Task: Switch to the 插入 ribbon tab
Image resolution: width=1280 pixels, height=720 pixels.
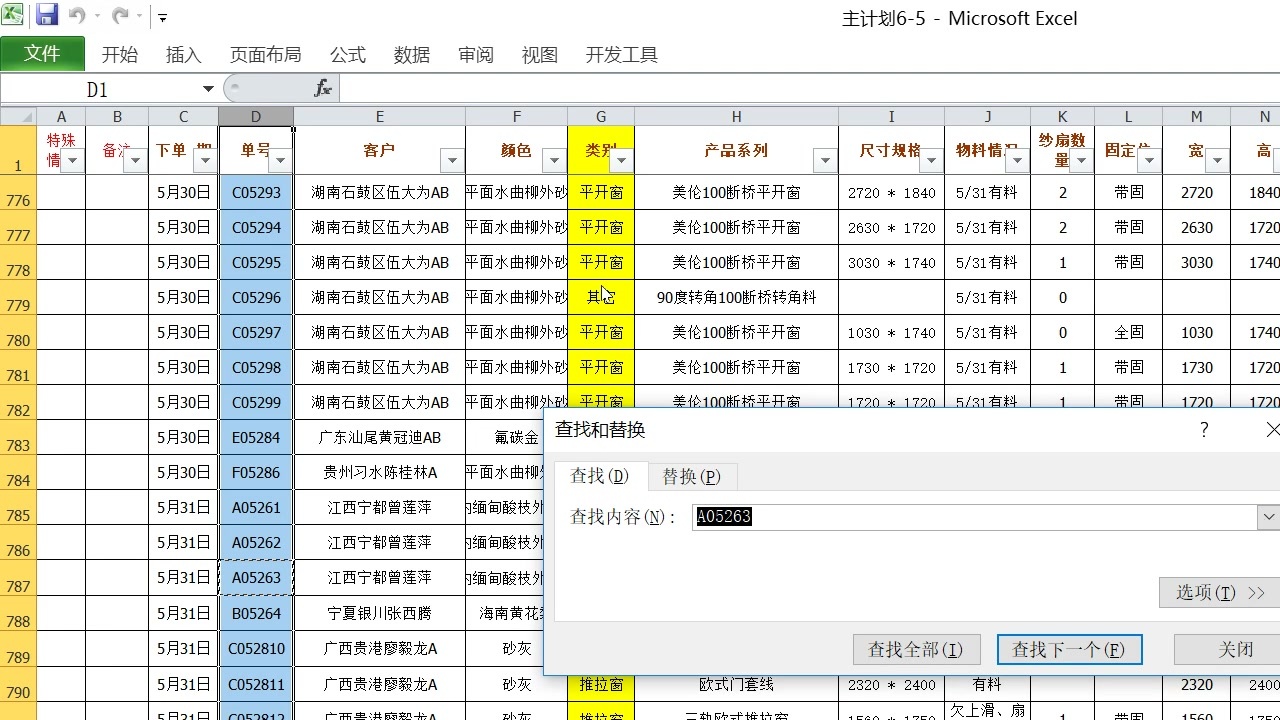Action: click(x=184, y=55)
